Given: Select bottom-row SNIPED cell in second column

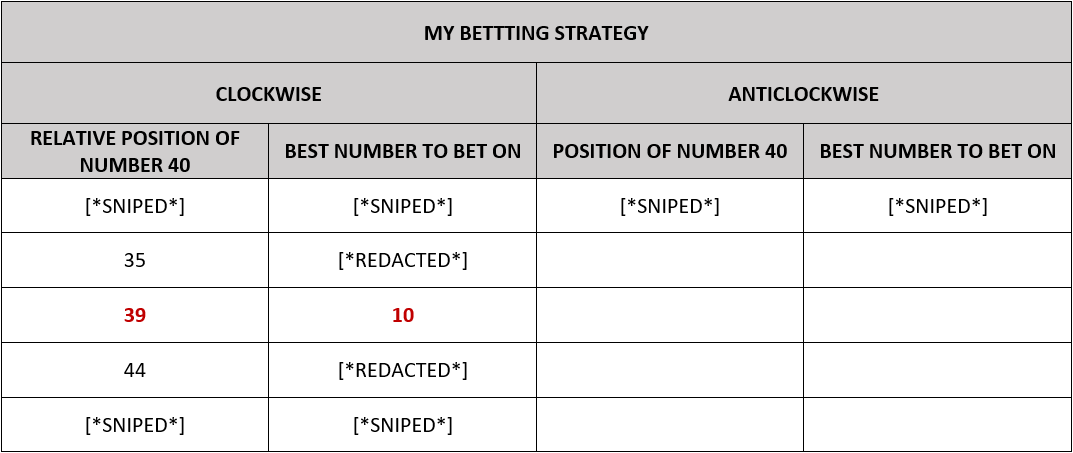Looking at the screenshot, I should tap(402, 425).
